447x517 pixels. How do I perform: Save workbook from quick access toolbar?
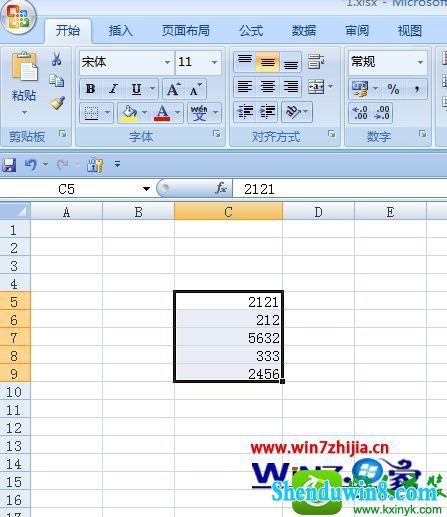9,165
